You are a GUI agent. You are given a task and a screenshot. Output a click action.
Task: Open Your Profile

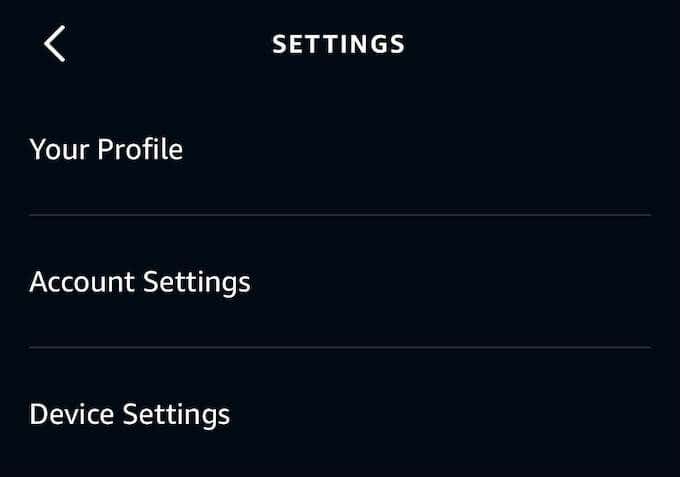[x=107, y=150]
